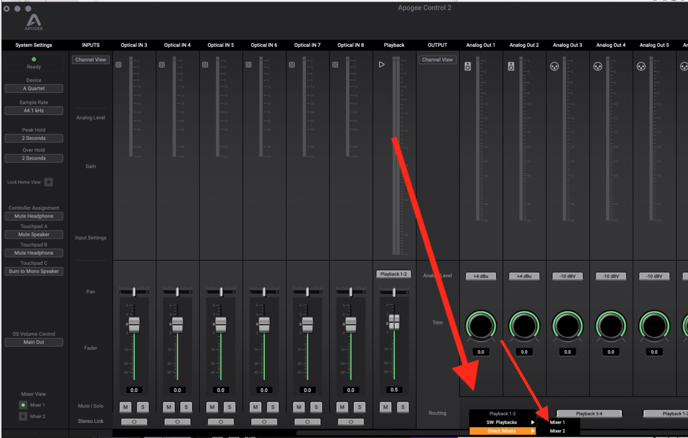
Task: Click the Playback channel fader handle
Action: 394,322
